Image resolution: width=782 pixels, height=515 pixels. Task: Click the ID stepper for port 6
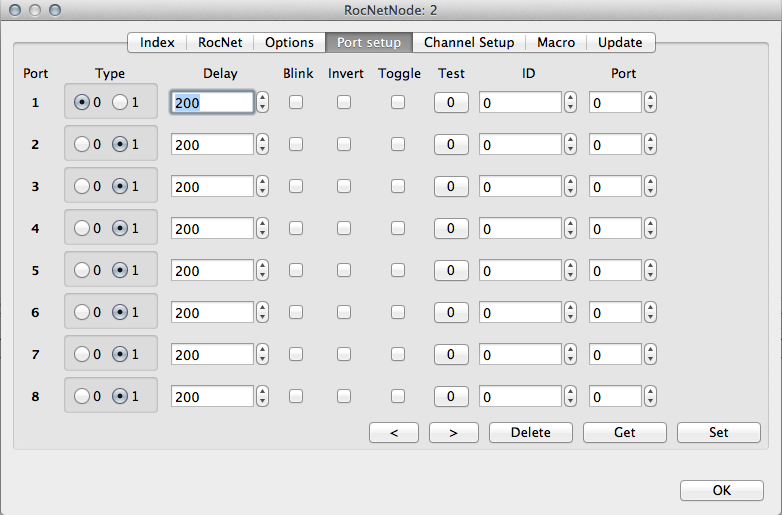[571, 312]
